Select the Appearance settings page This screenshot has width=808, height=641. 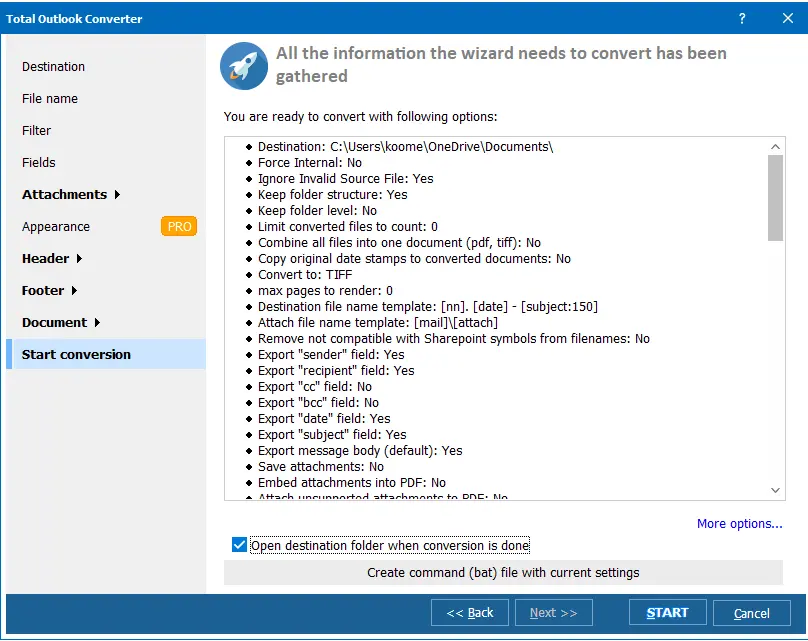click(55, 226)
